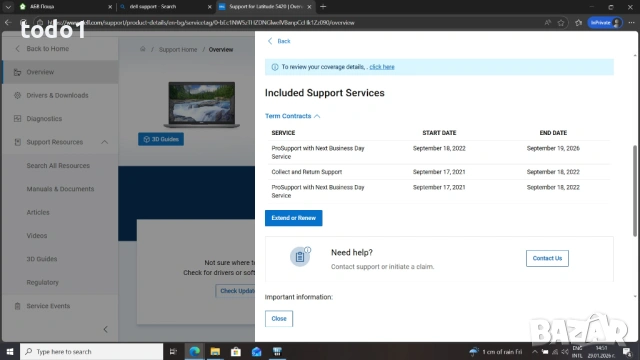Go back using the panel Back link
The height and width of the screenshot is (360, 640).
click(x=279, y=41)
